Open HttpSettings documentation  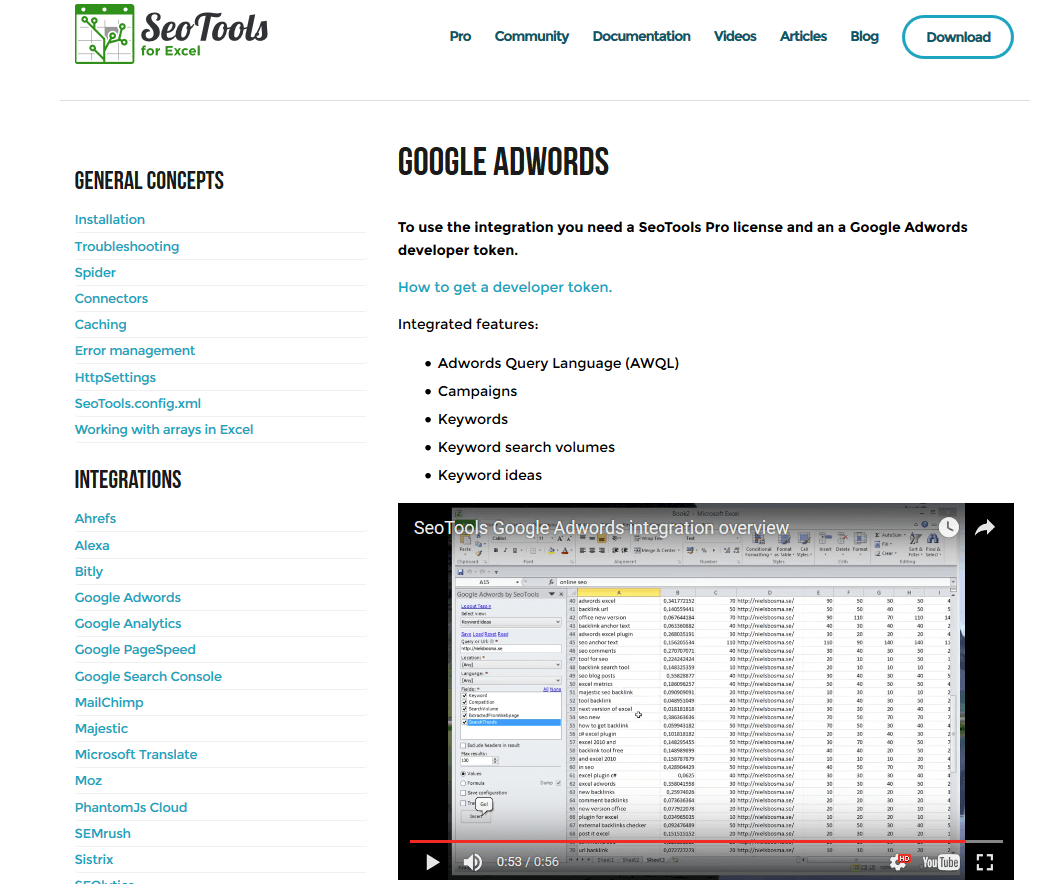point(115,377)
